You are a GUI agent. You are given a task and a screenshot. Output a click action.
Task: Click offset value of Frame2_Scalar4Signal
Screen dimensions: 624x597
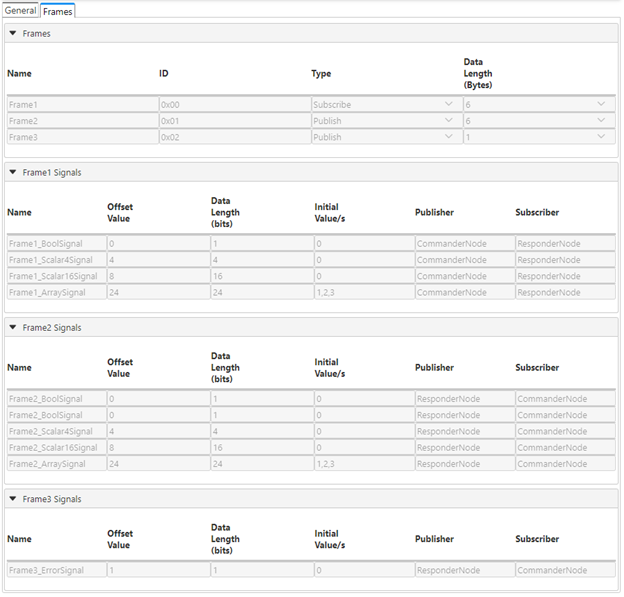click(x=158, y=431)
